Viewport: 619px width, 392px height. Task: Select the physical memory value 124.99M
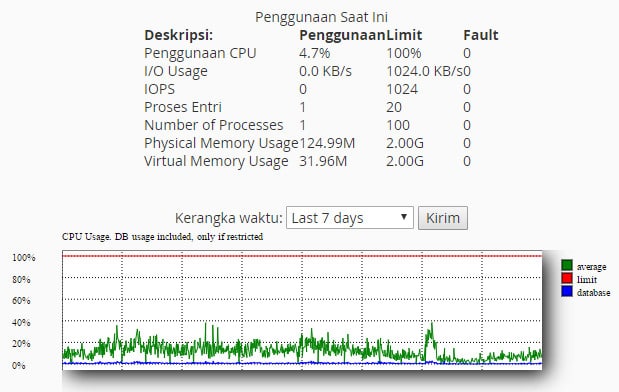327,143
